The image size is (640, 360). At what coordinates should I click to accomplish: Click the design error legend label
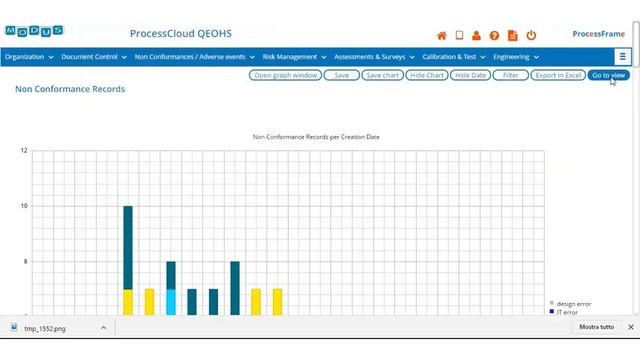[x=573, y=304]
